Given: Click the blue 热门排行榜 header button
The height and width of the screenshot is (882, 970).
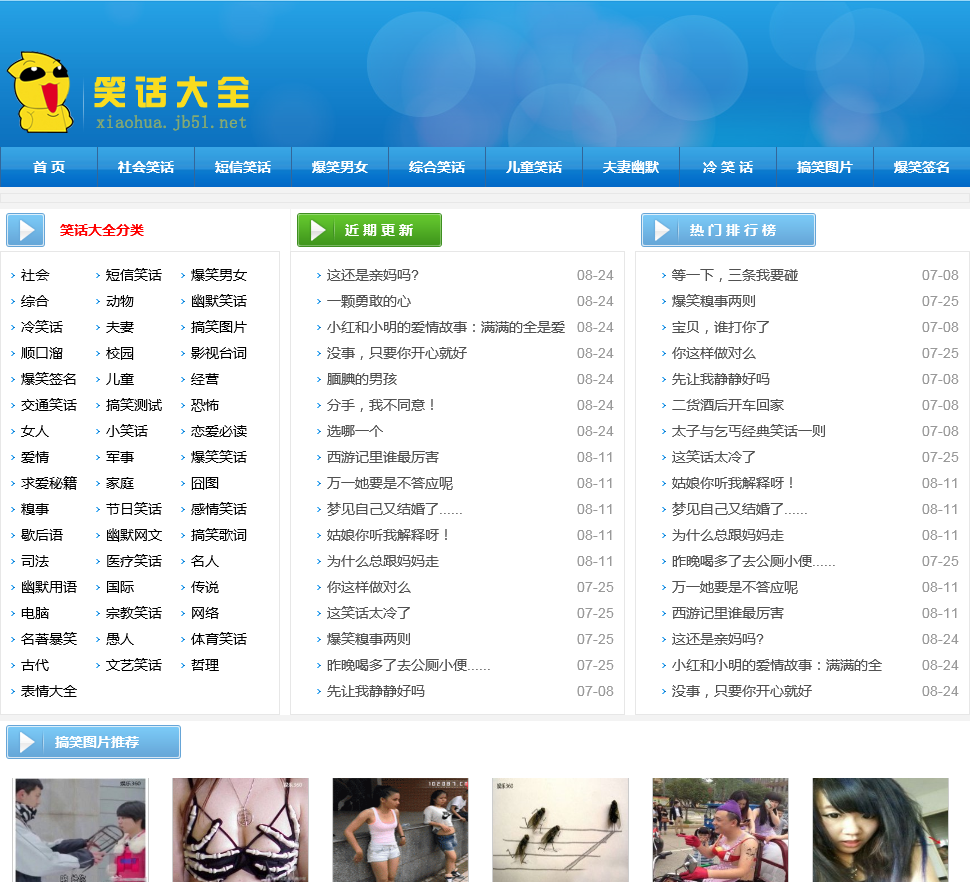Looking at the screenshot, I should 728,230.
